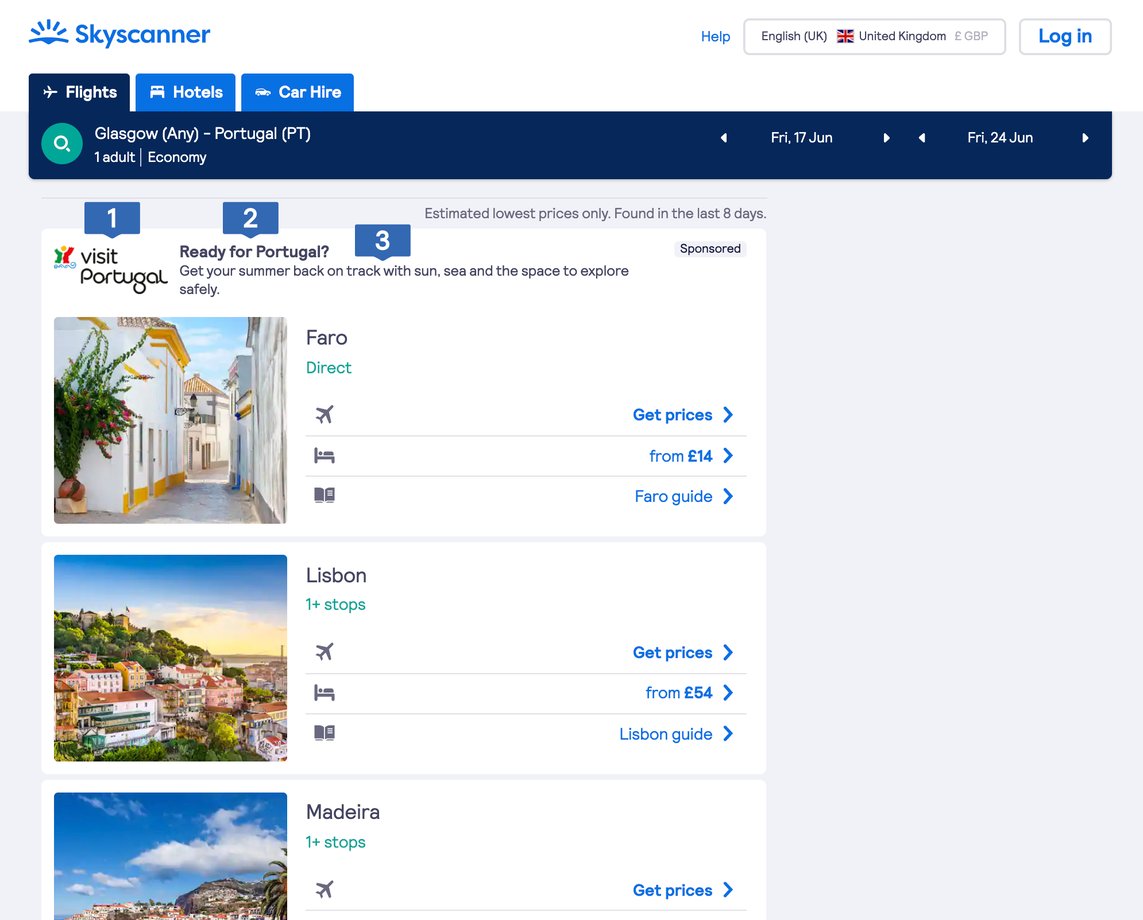Switch to the Hotels tab
Image resolution: width=1143 pixels, height=920 pixels.
(186, 93)
